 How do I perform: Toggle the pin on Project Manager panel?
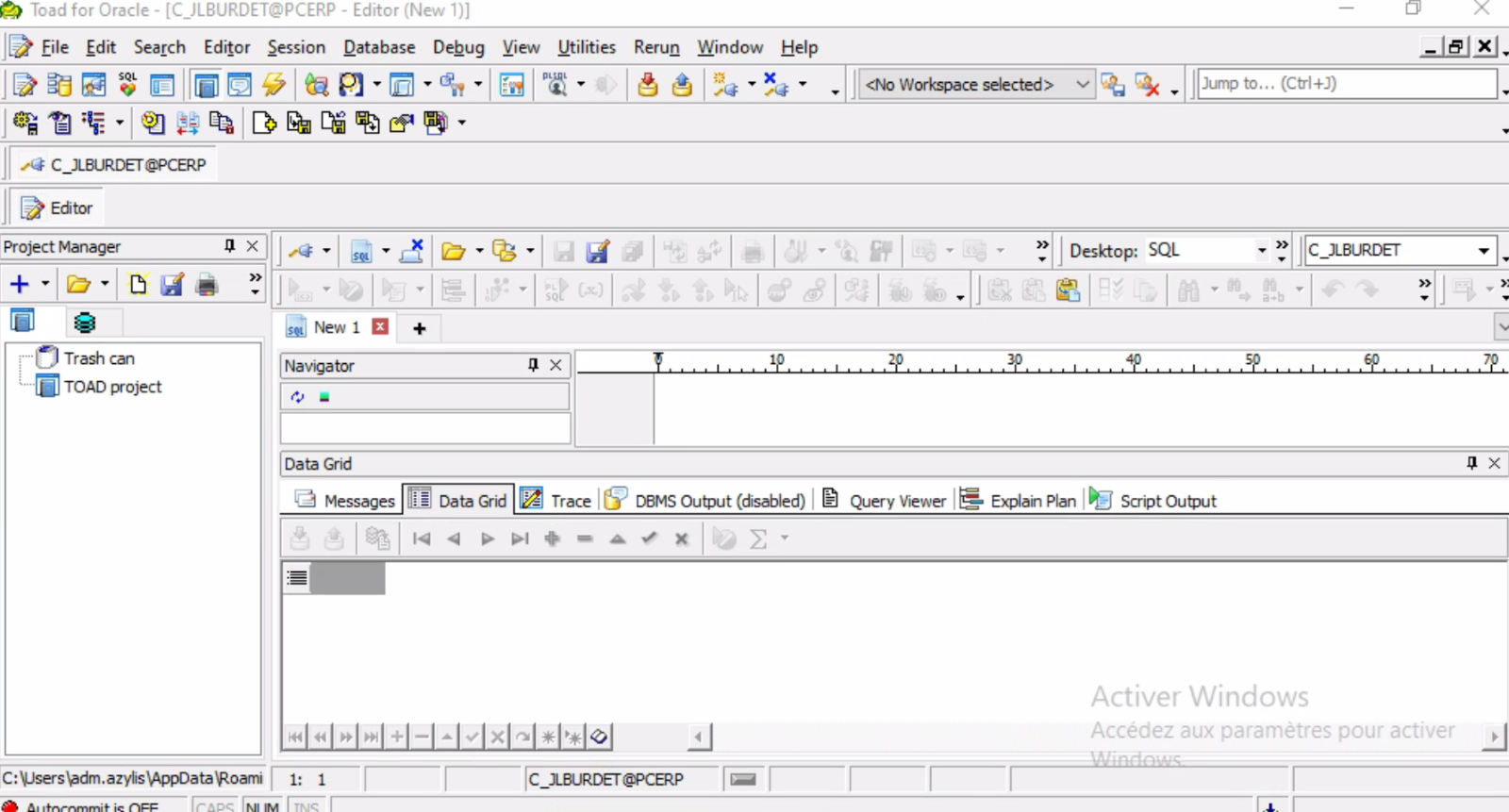229,246
